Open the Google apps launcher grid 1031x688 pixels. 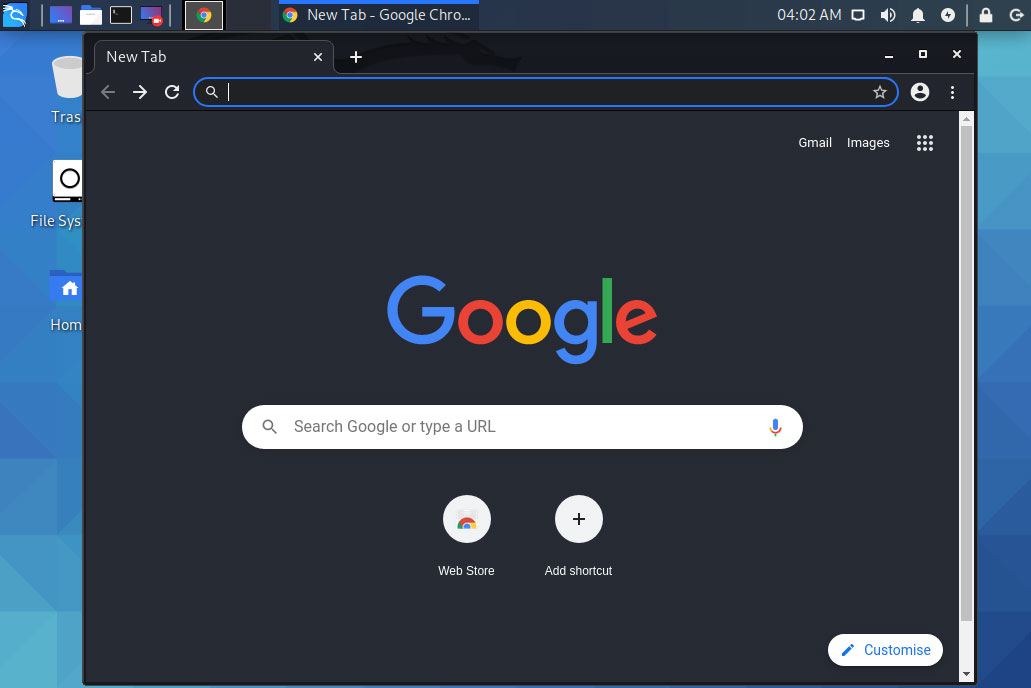tap(924, 142)
